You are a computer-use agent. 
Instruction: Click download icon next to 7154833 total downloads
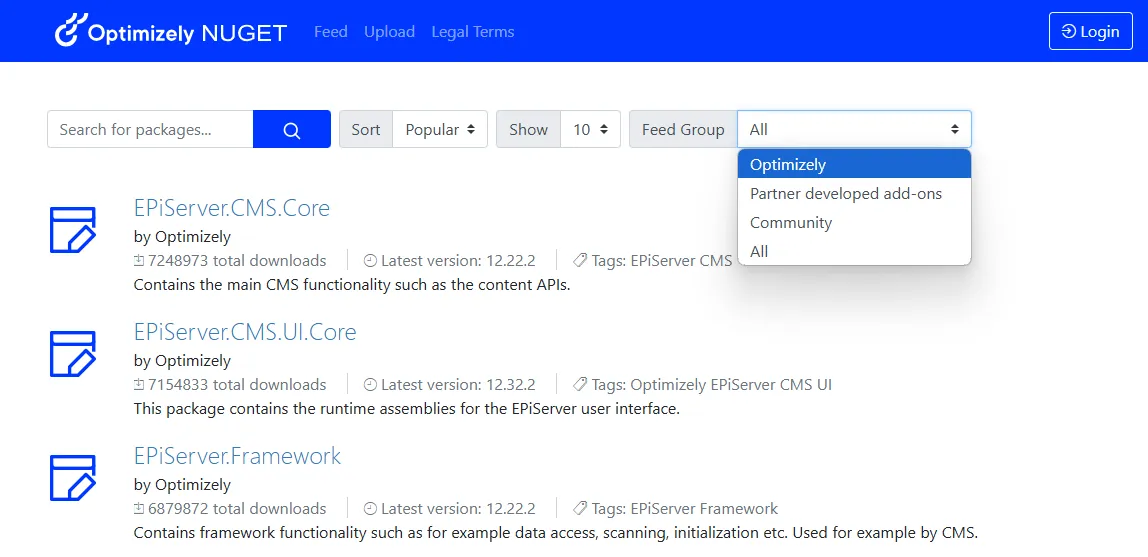pos(139,384)
